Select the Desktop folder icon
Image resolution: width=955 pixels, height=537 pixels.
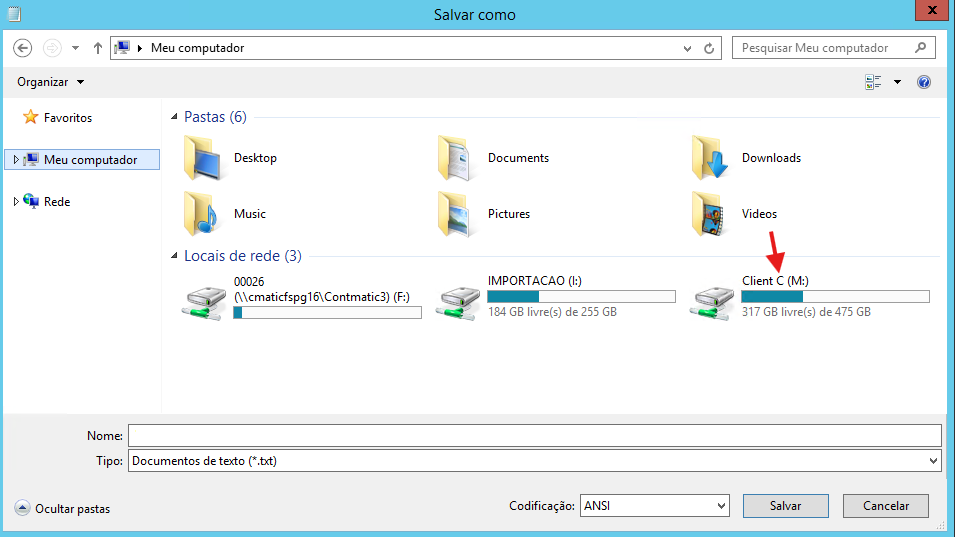[x=202, y=158]
